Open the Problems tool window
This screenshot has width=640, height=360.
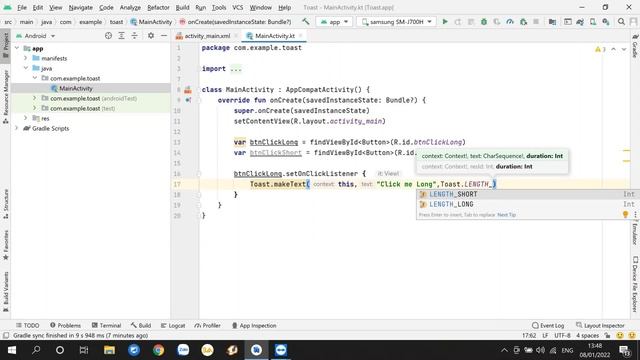click(65, 325)
